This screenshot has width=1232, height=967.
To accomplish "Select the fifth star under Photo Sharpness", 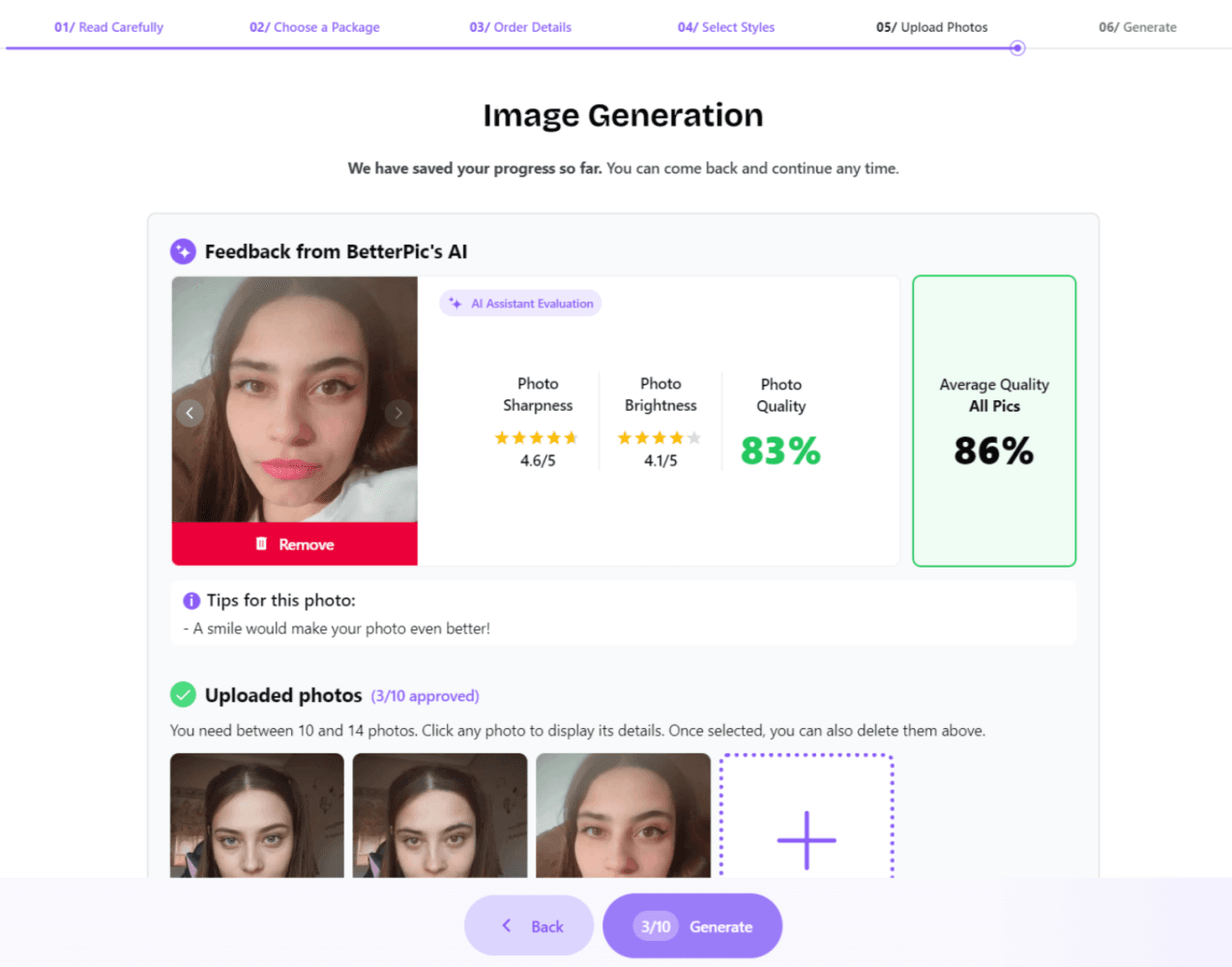I will 571,438.
